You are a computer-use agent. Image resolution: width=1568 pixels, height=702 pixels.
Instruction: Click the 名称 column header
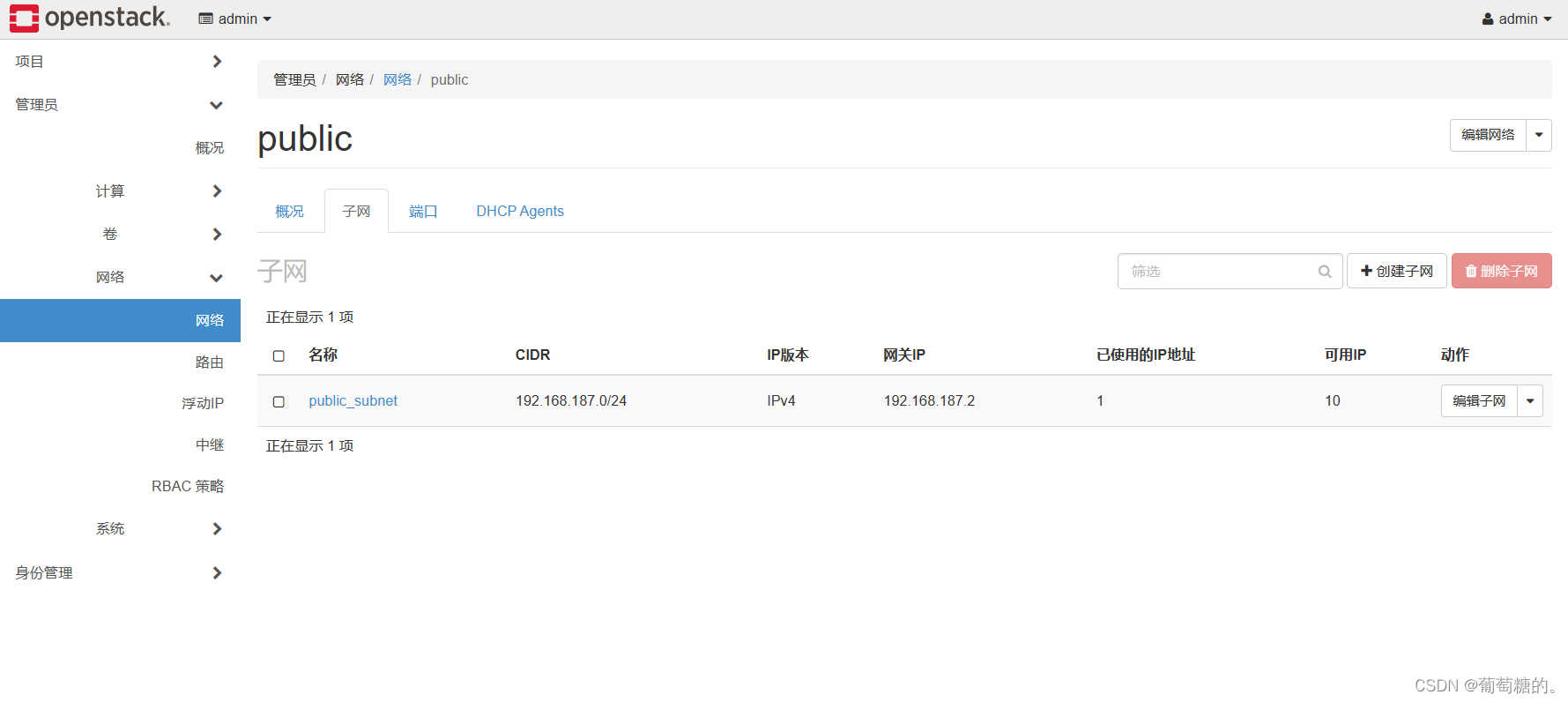[x=323, y=355]
